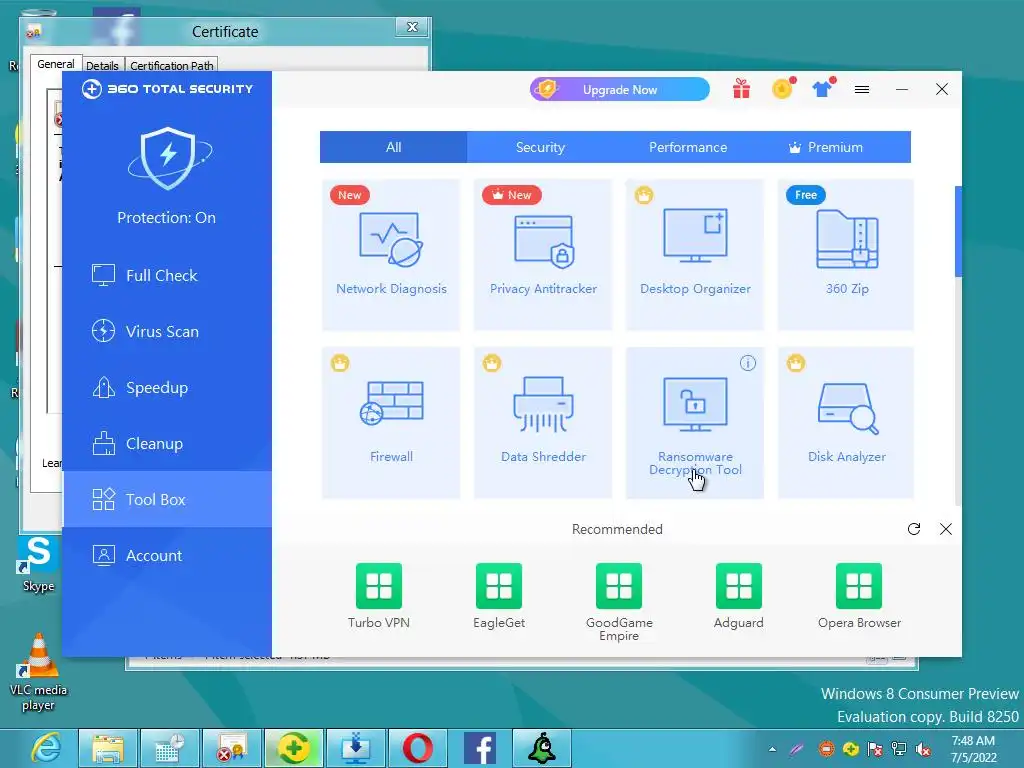Screen dimensions: 1024x768
Task: Open Facebook app from taskbar
Action: [480, 748]
